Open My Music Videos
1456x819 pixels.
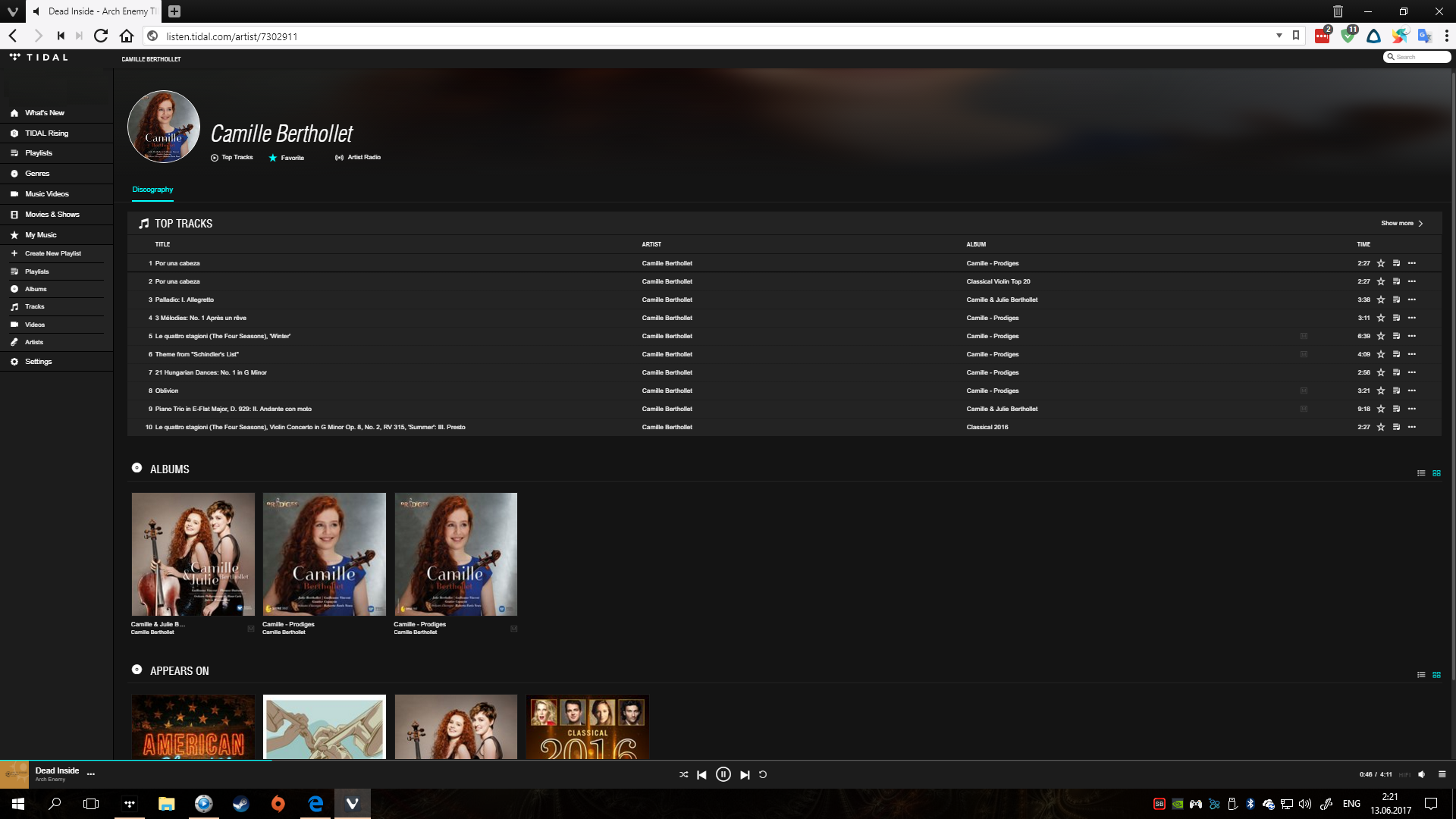pyautogui.click(x=35, y=325)
